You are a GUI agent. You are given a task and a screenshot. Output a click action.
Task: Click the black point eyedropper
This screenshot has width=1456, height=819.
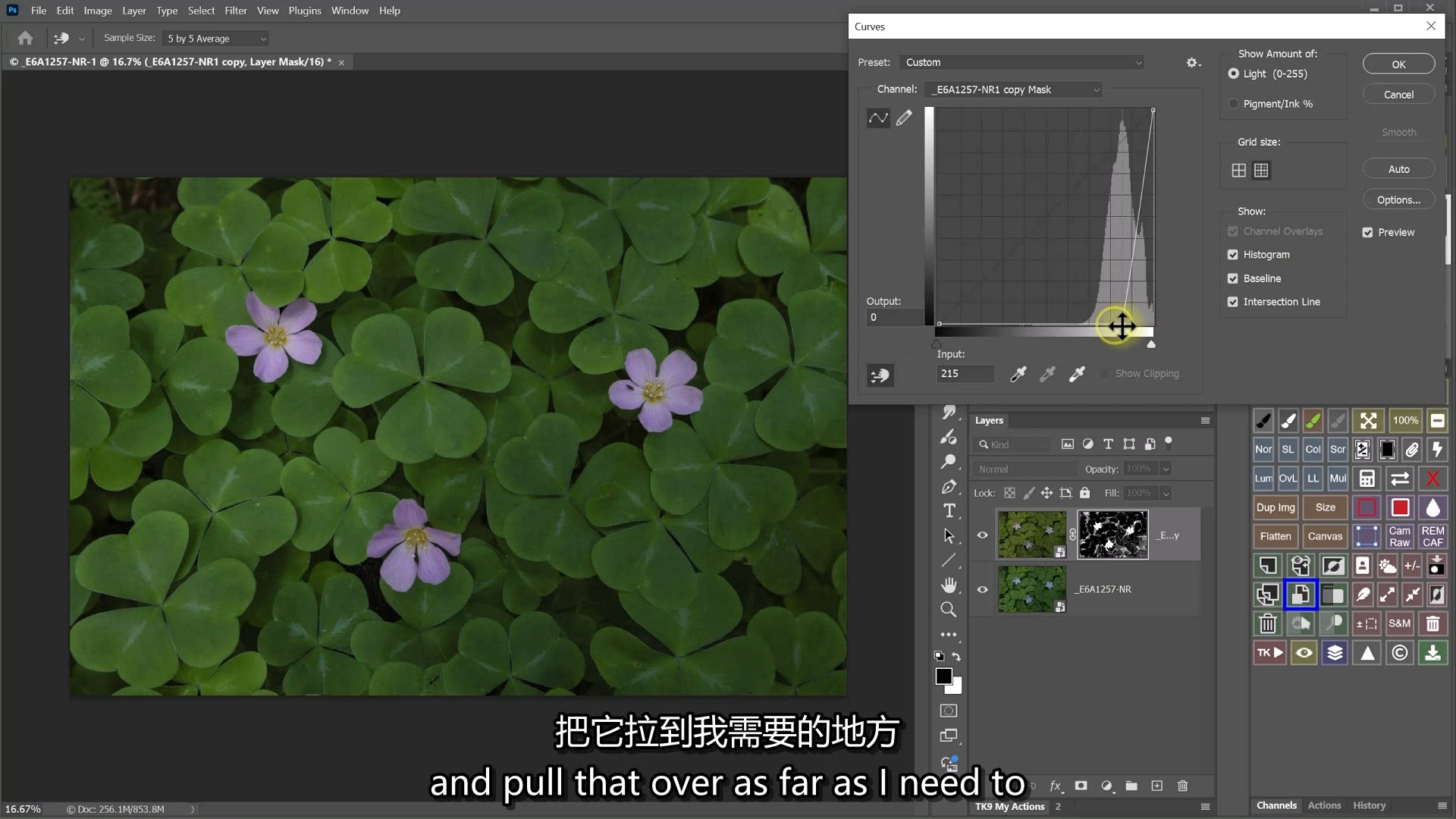1018,374
